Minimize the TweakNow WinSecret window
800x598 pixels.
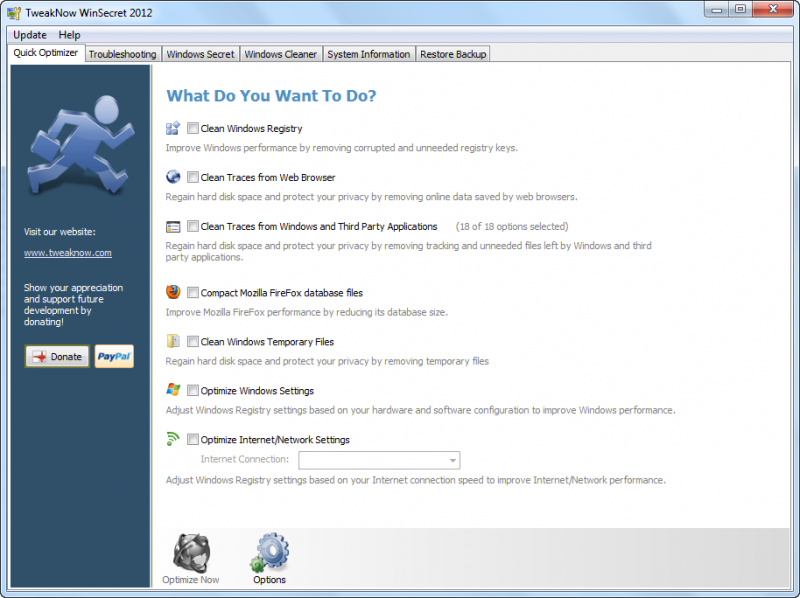point(717,10)
